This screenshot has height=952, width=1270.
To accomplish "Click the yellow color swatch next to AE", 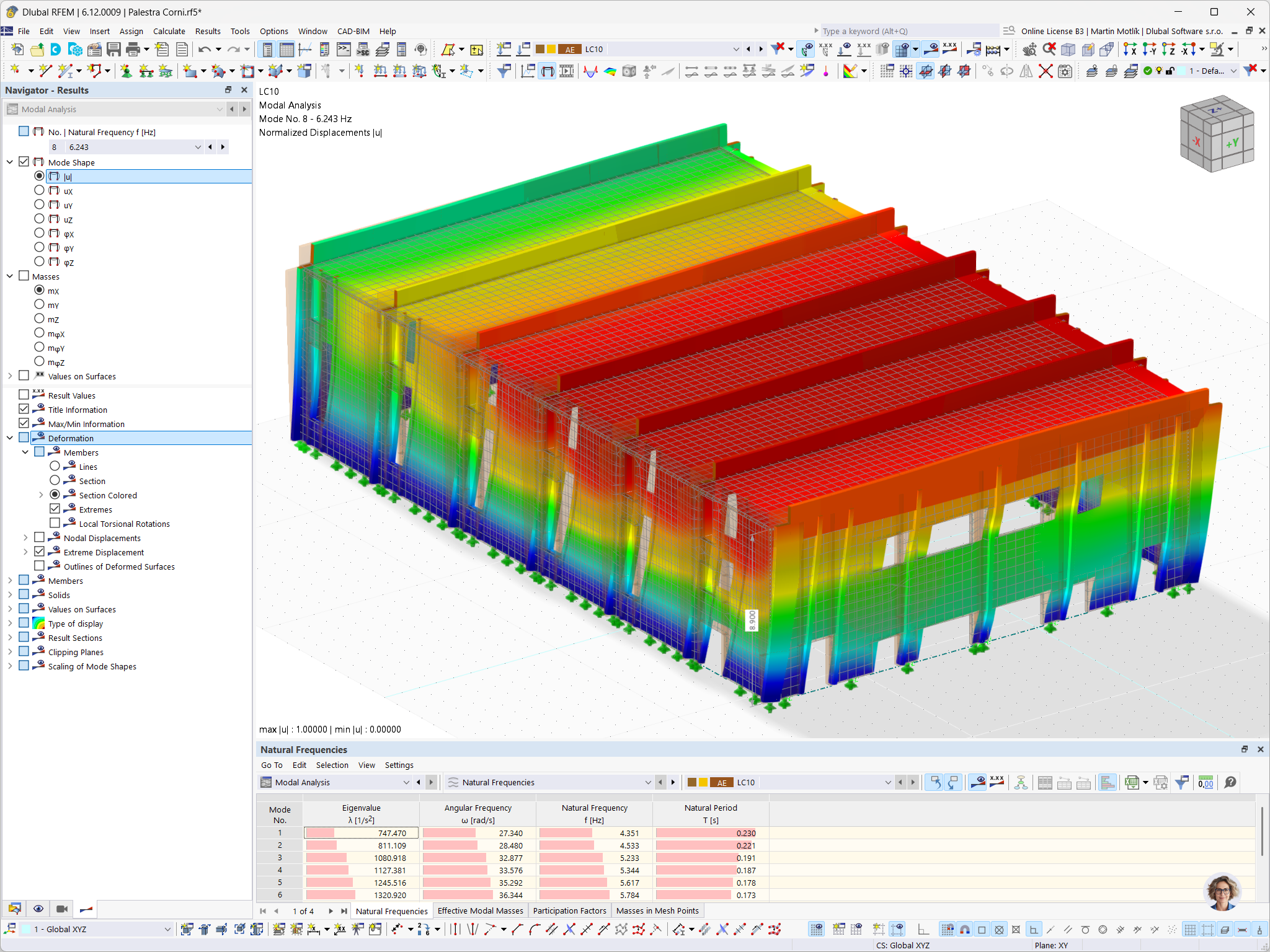I will [x=549, y=49].
